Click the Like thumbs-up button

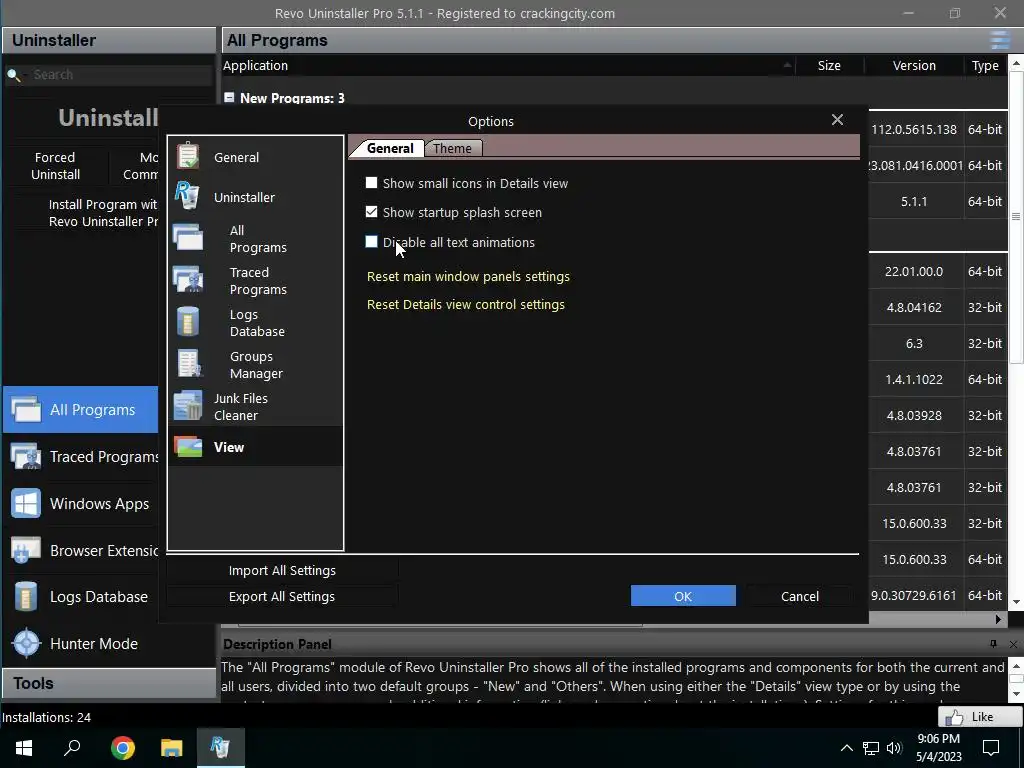click(x=980, y=717)
